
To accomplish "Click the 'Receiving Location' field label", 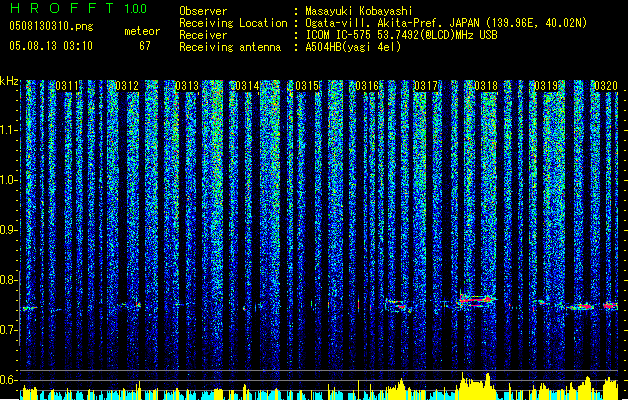I will click(233, 23).
